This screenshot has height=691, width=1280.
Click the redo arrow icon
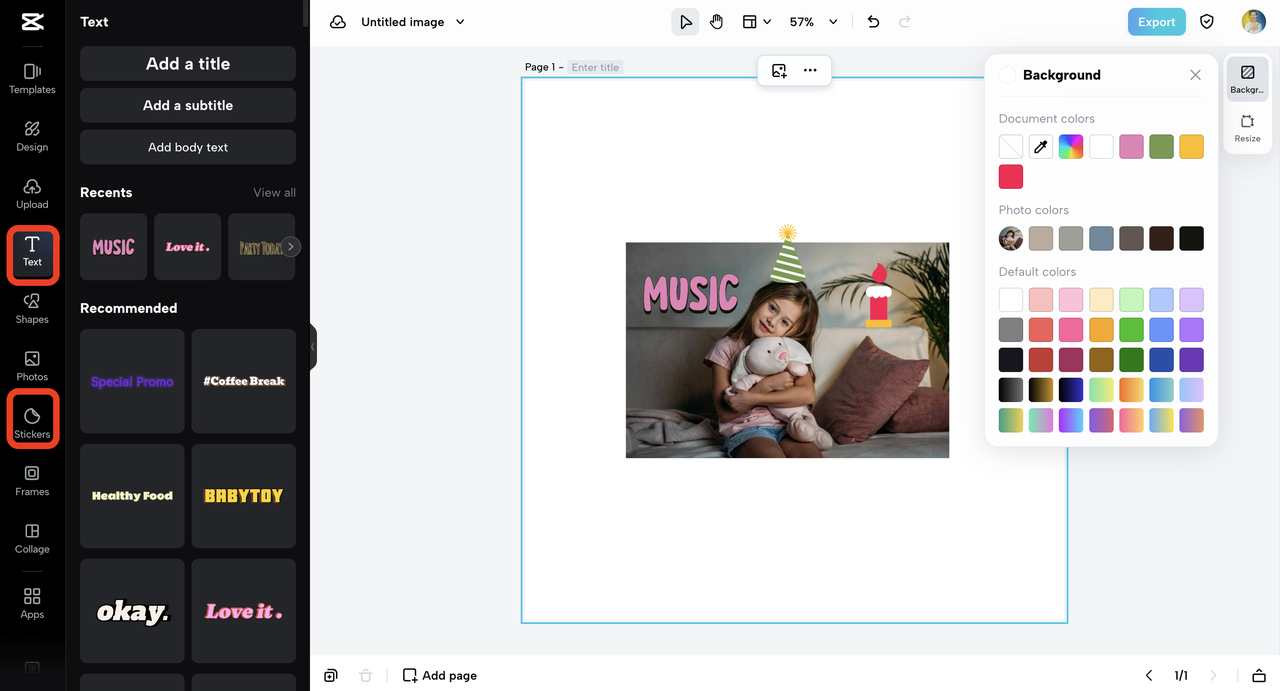coord(905,22)
